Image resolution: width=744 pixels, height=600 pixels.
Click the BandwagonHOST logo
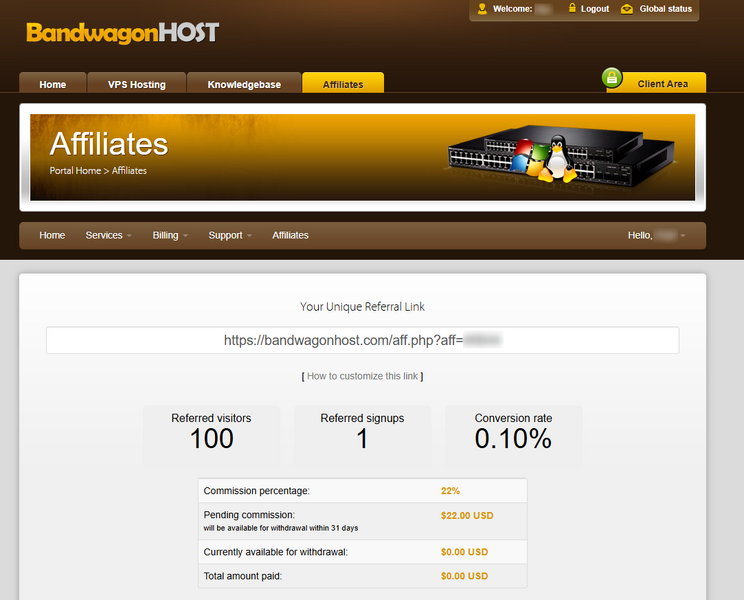click(122, 33)
